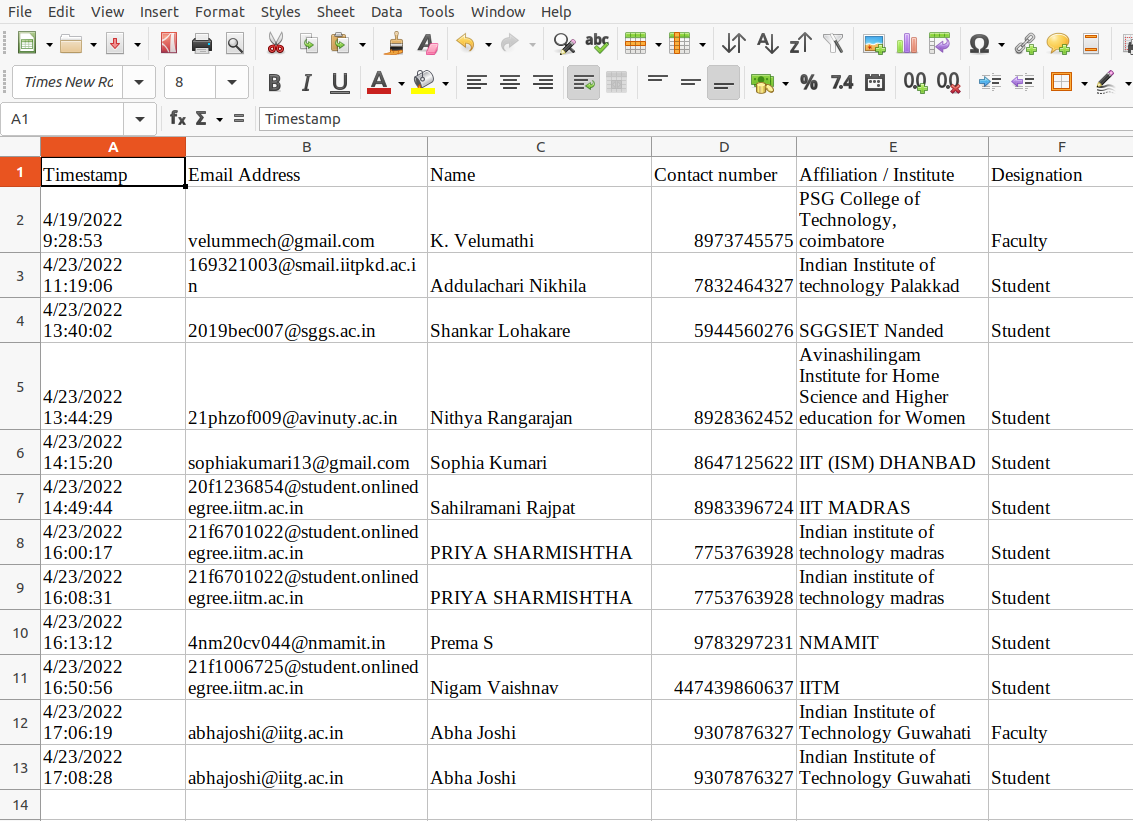Insert Special Character omega icon
Screen dimensions: 1133x821
click(x=979, y=43)
